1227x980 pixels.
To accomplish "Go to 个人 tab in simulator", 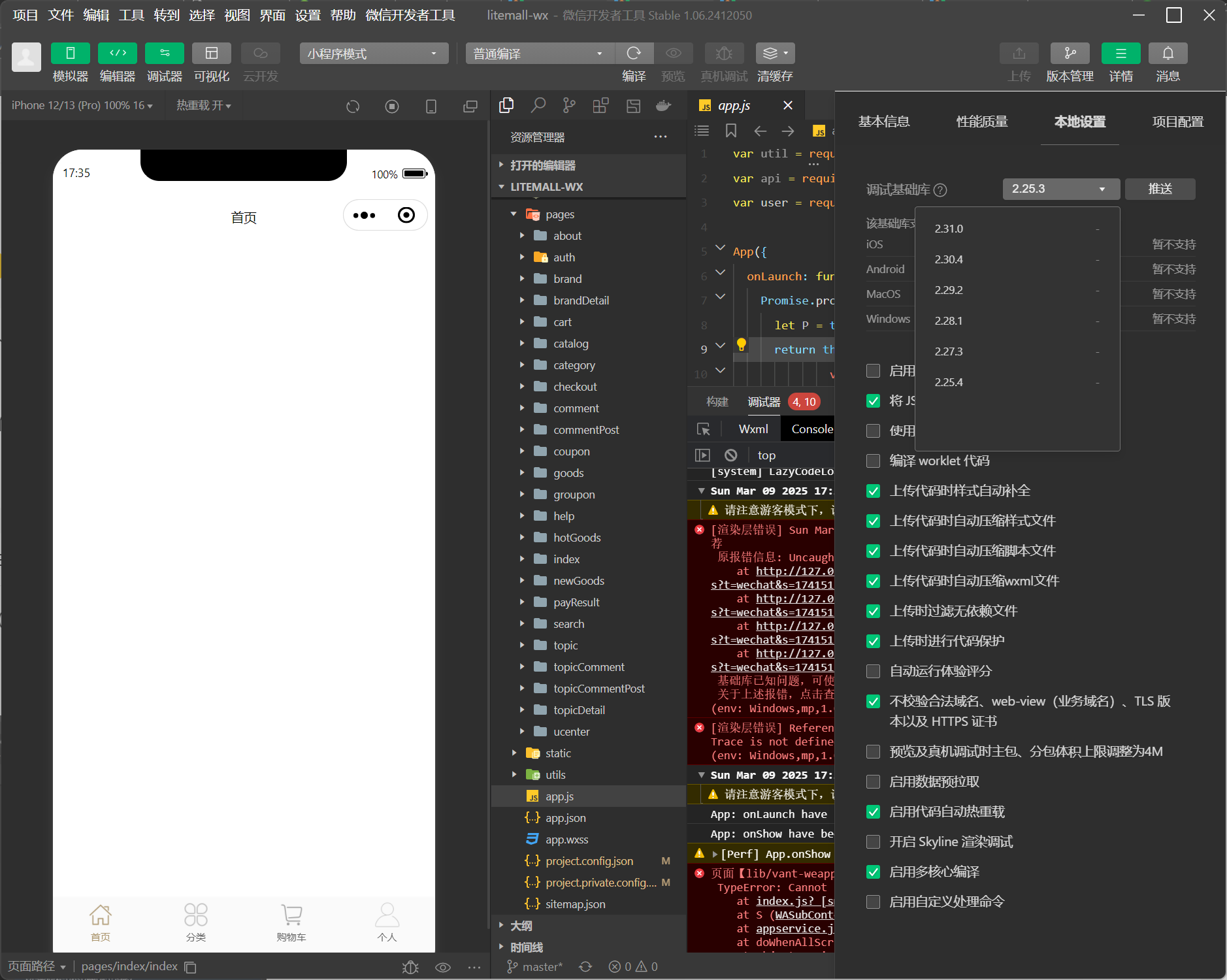I will coord(387,923).
